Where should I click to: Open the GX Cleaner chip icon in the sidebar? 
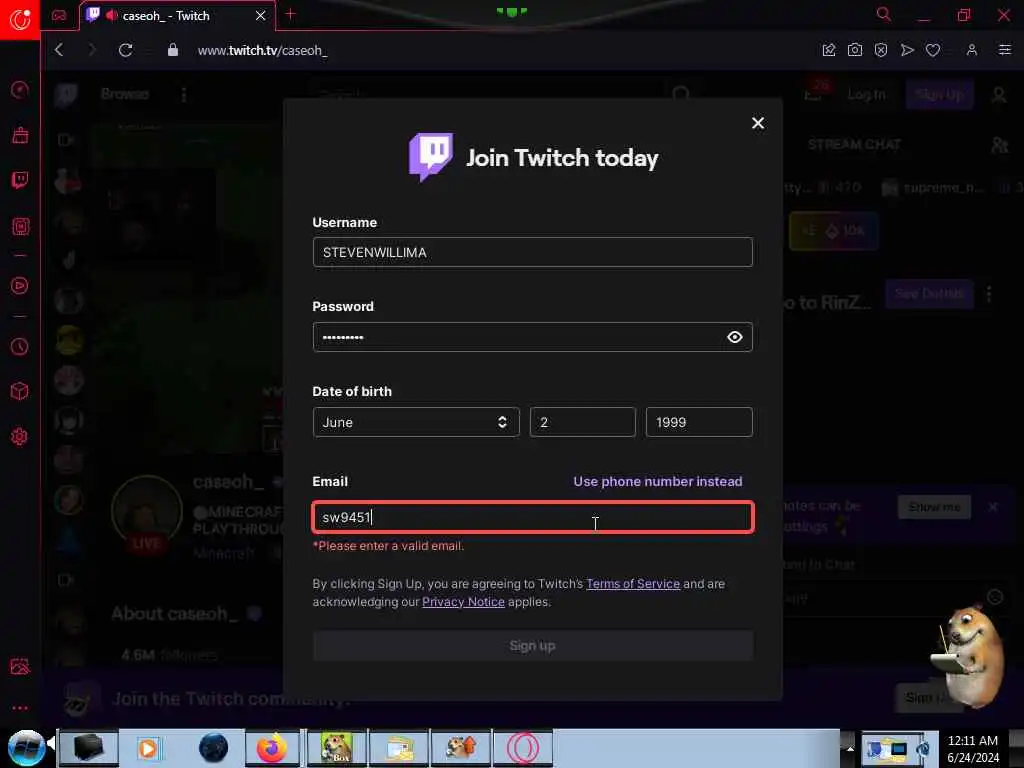coord(20,227)
